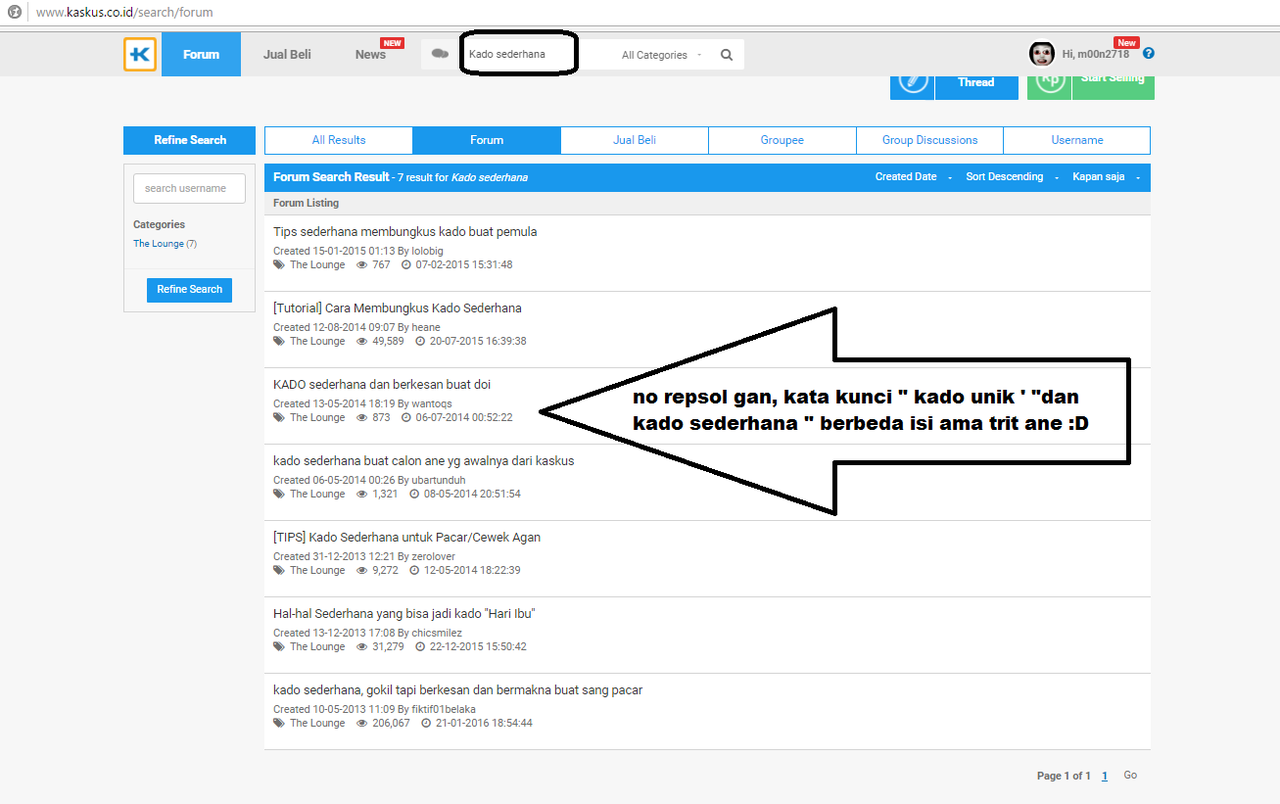Click the blue Refine Search button in sidebar
Image resolution: width=1280 pixels, height=804 pixels.
pyautogui.click(x=189, y=289)
